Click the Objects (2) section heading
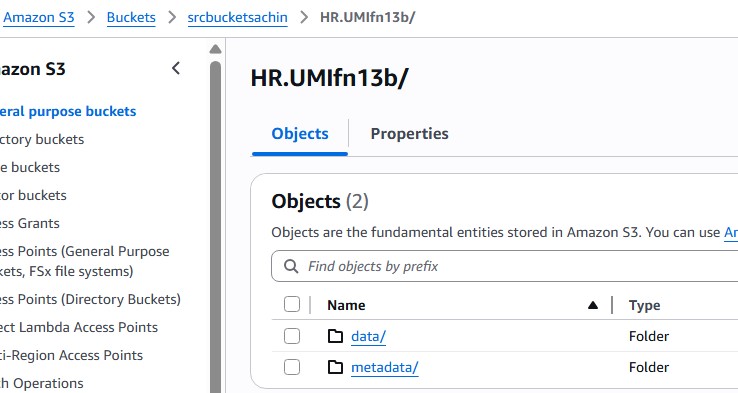 (320, 201)
